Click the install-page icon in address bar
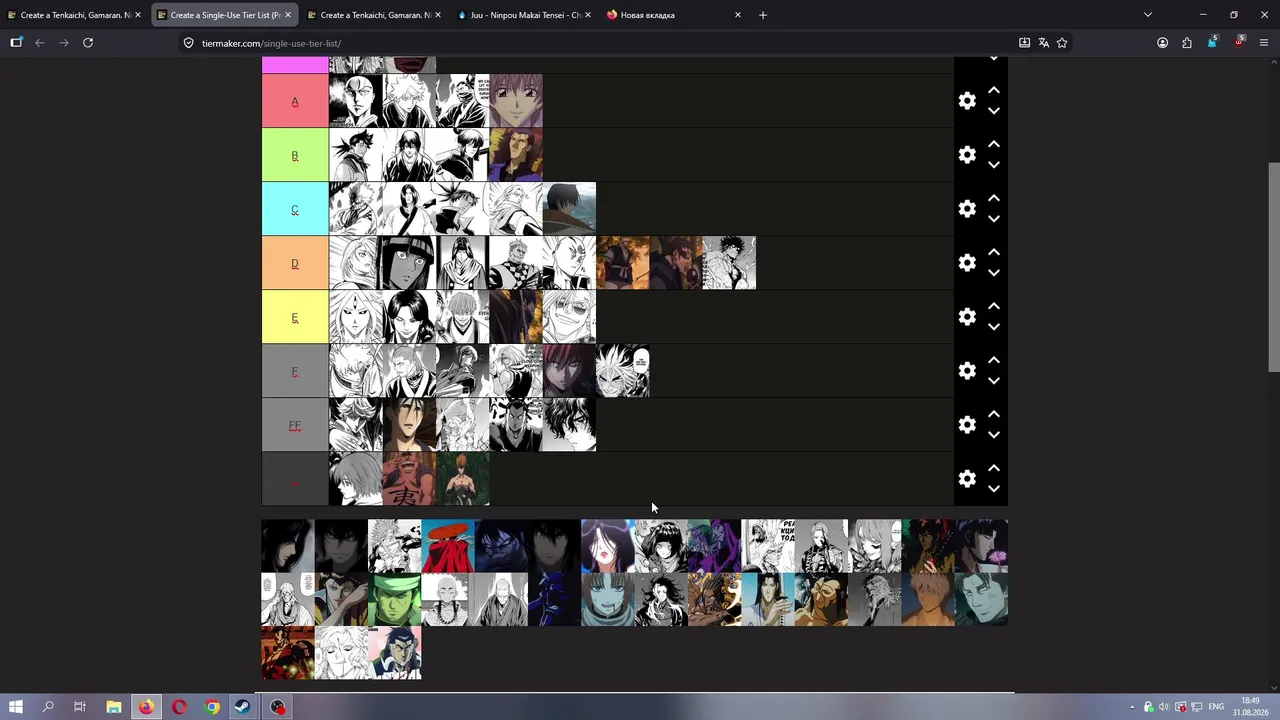The width and height of the screenshot is (1280, 720). (x=1024, y=43)
